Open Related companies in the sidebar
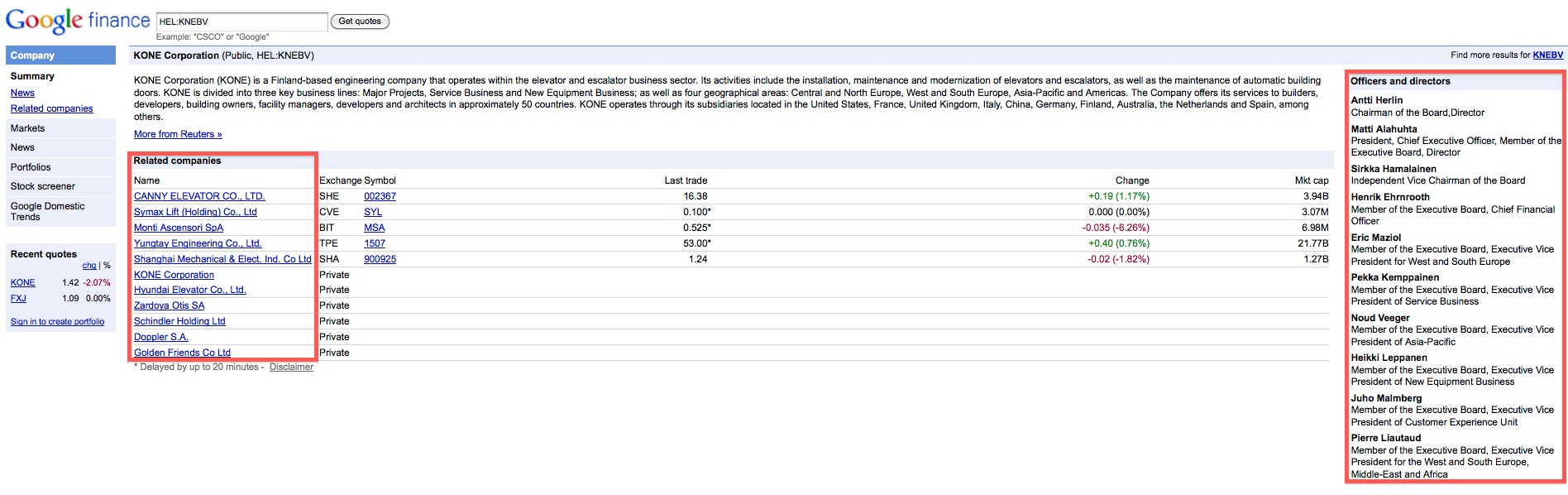 click(x=51, y=108)
